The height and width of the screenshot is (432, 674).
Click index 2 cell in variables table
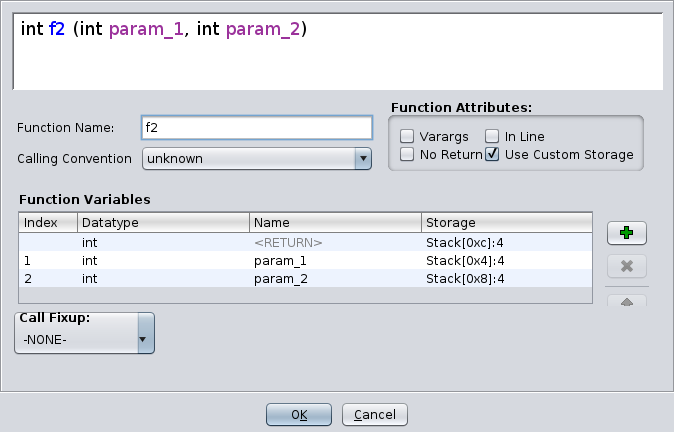point(48,279)
